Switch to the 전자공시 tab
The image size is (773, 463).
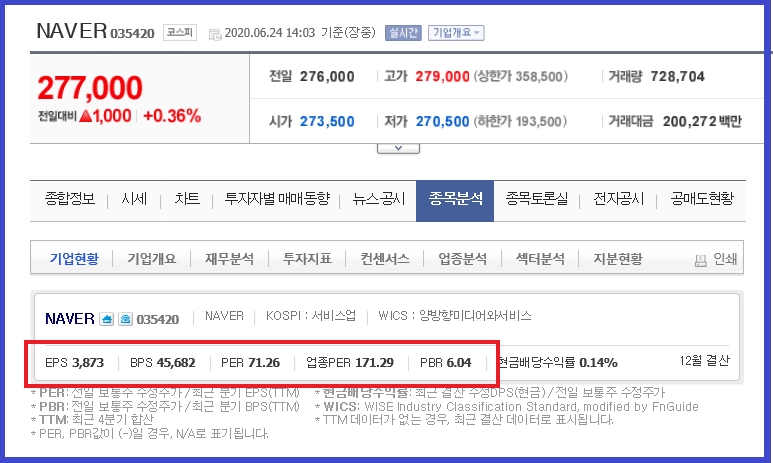[x=619, y=199]
